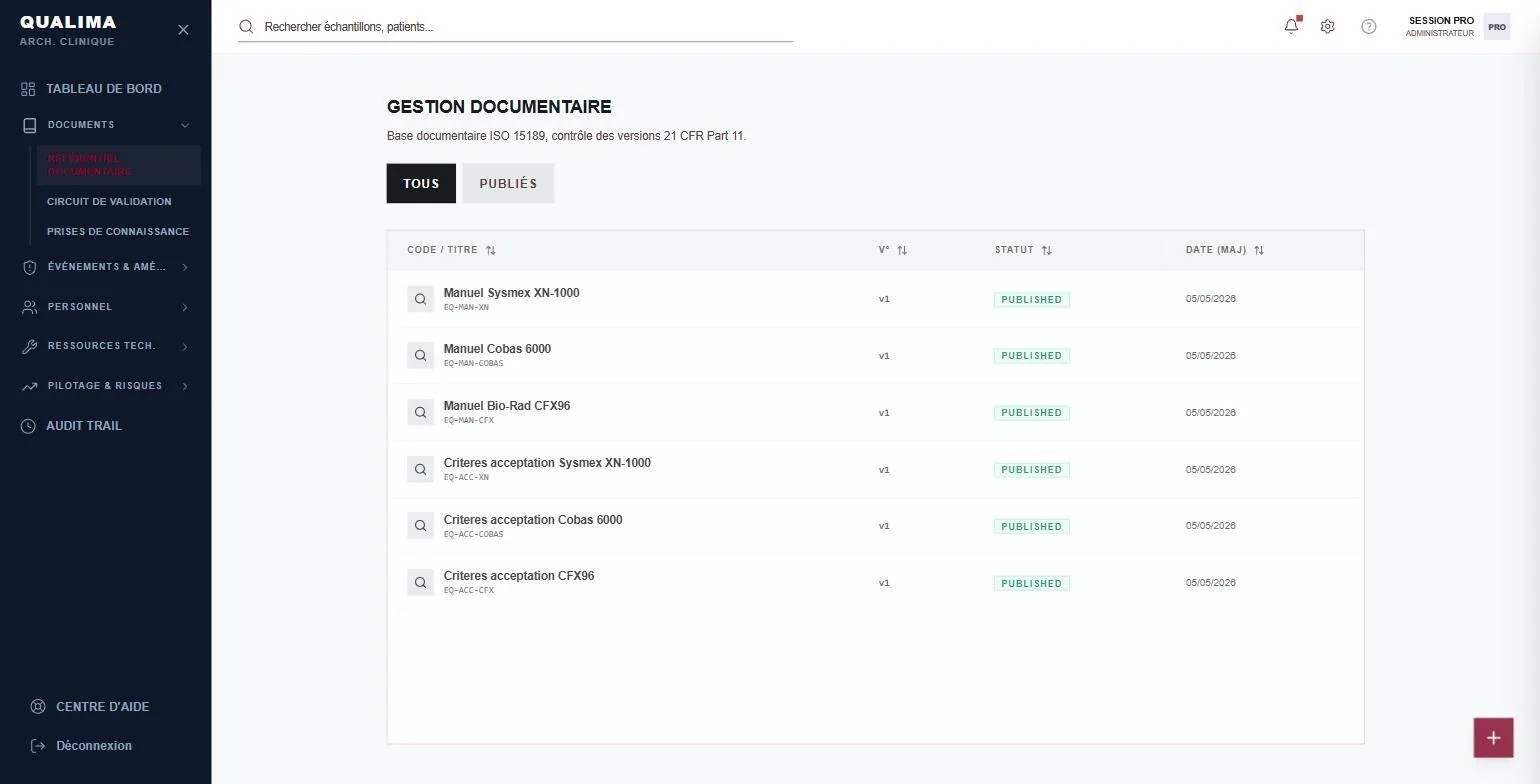Switch to the Publiés tab

pyautogui.click(x=508, y=184)
